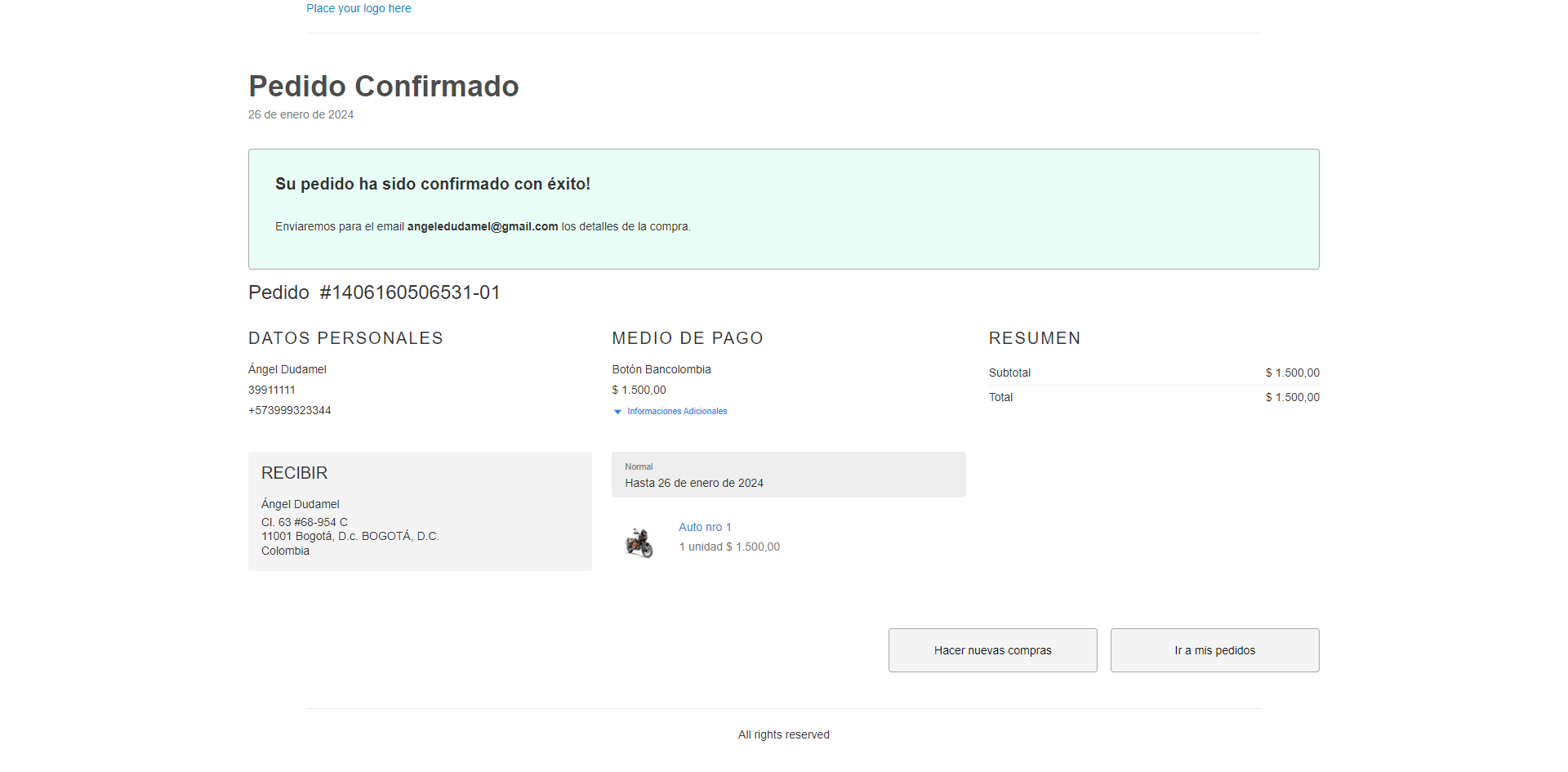Open the Auto nro 1 product page

pos(704,527)
